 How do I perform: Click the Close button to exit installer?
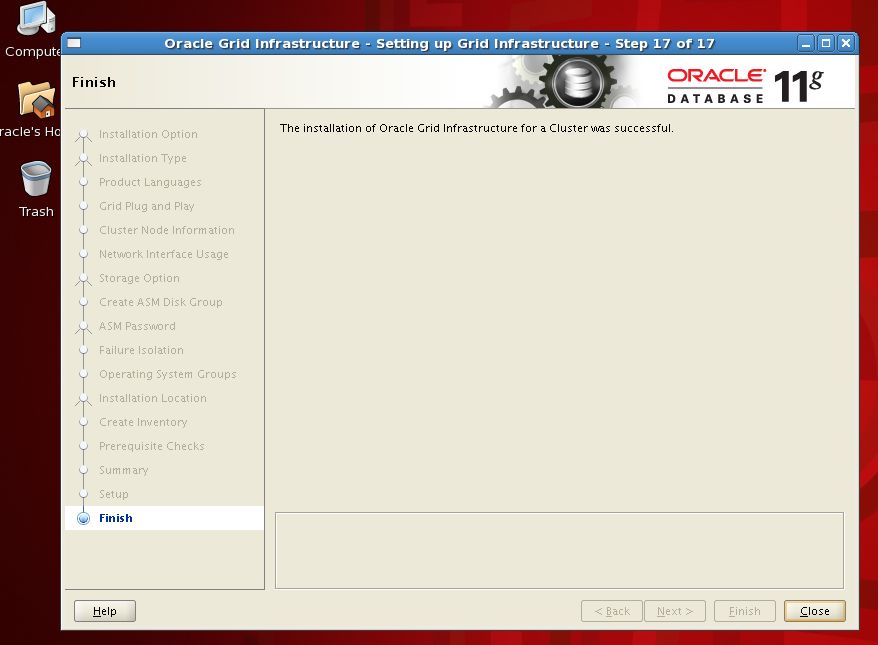(x=814, y=611)
